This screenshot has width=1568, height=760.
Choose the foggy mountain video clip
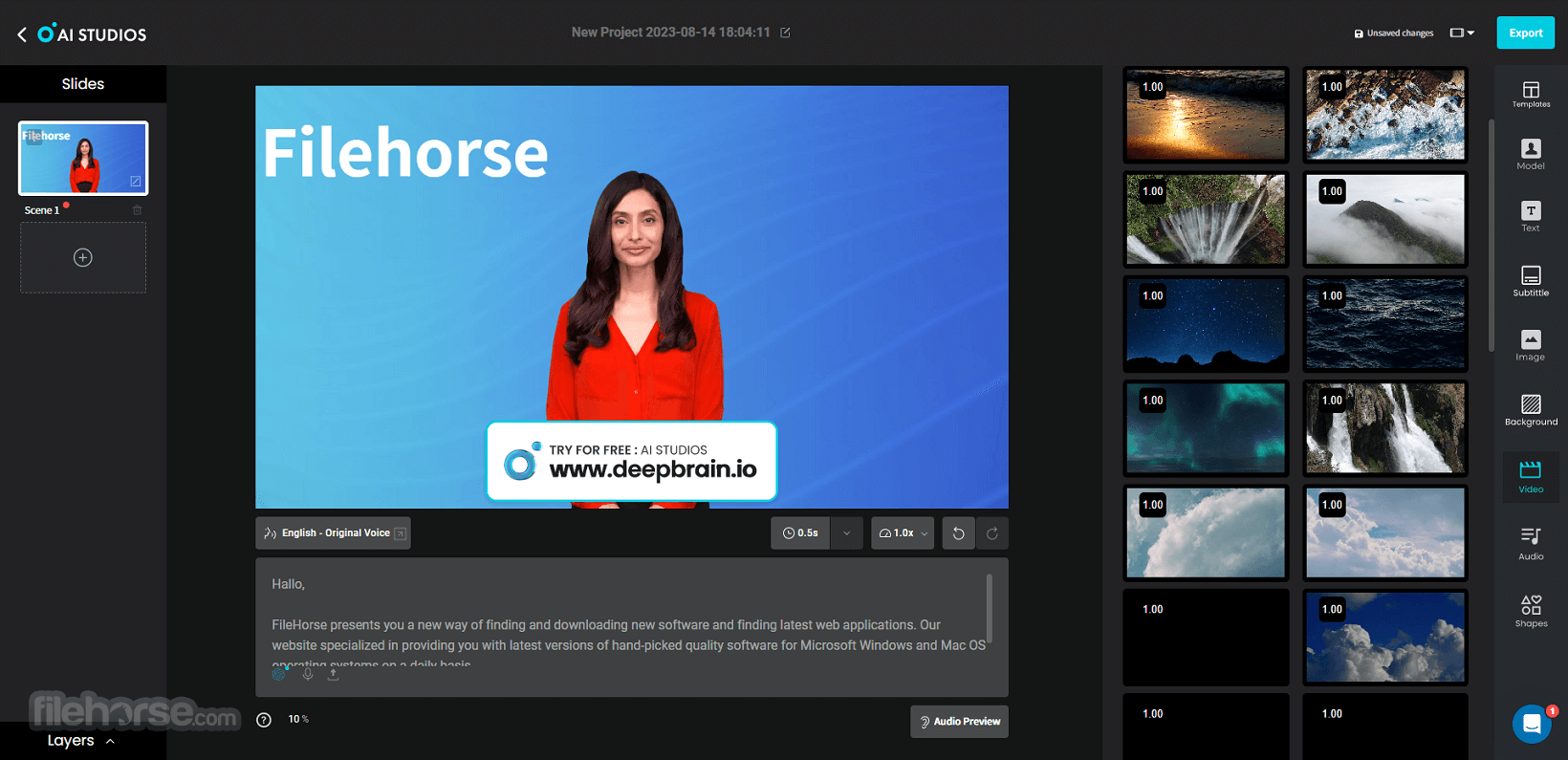[1385, 219]
